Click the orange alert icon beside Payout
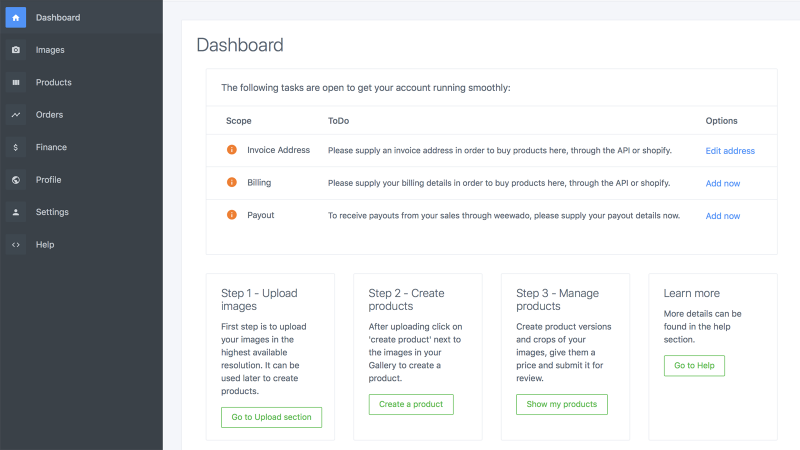The width and height of the screenshot is (800, 450). (232, 215)
